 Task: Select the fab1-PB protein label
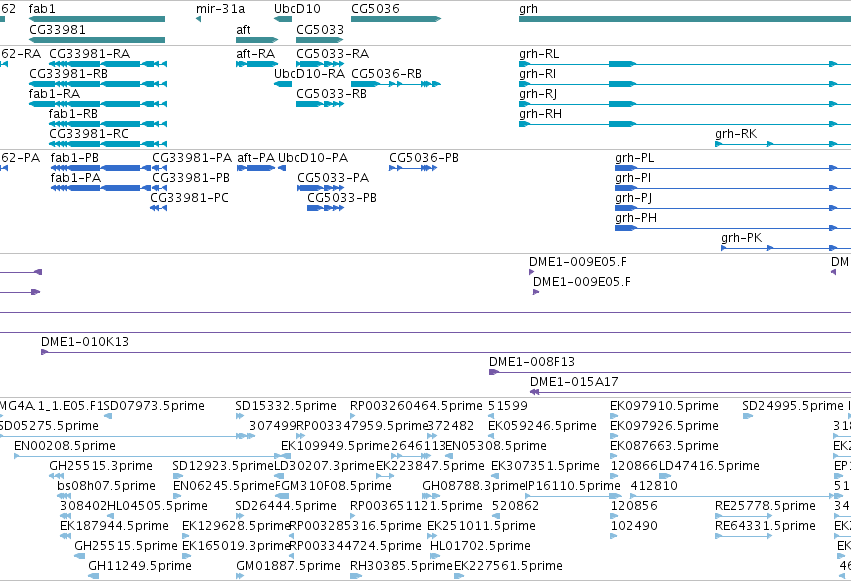click(x=74, y=158)
